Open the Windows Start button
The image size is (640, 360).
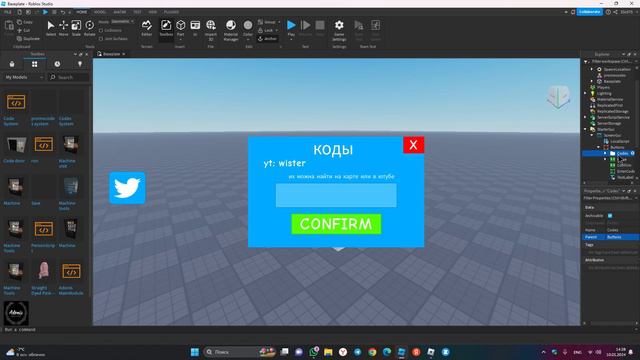point(195,352)
